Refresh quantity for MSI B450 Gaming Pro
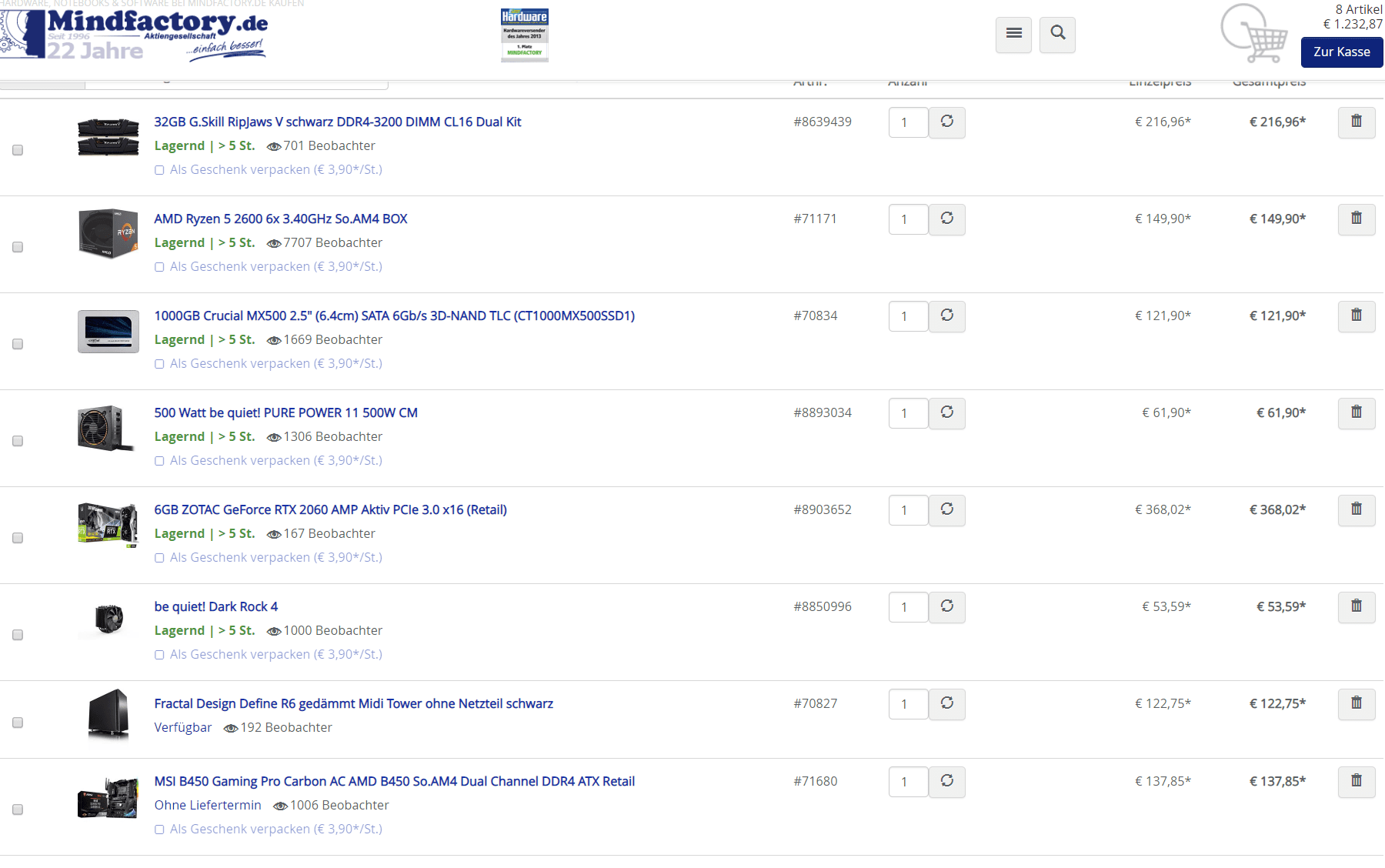Screen dimensions: 1385x868 click(947, 782)
